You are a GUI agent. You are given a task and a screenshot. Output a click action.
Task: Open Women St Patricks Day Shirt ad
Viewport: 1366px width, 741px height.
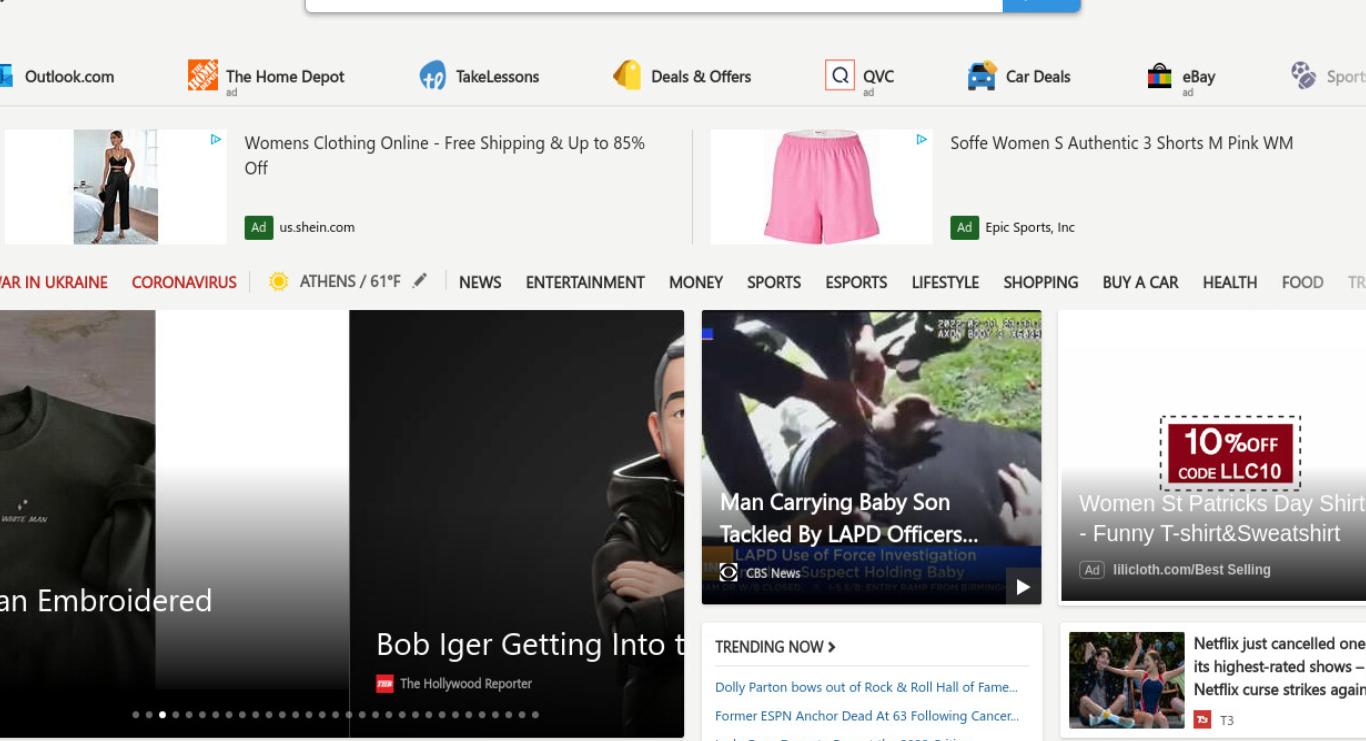(1222, 518)
